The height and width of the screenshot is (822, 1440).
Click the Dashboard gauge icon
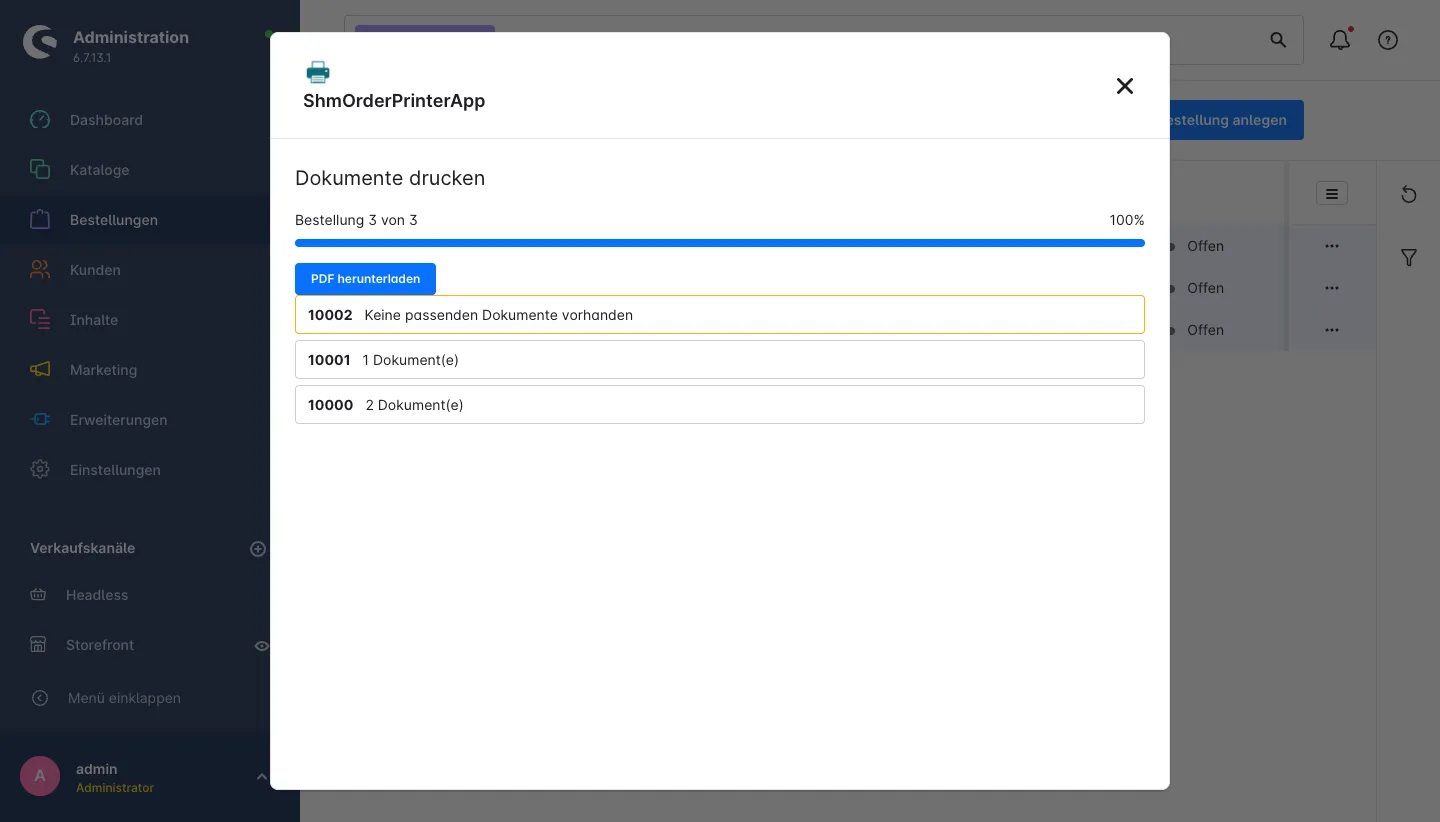tap(40, 120)
